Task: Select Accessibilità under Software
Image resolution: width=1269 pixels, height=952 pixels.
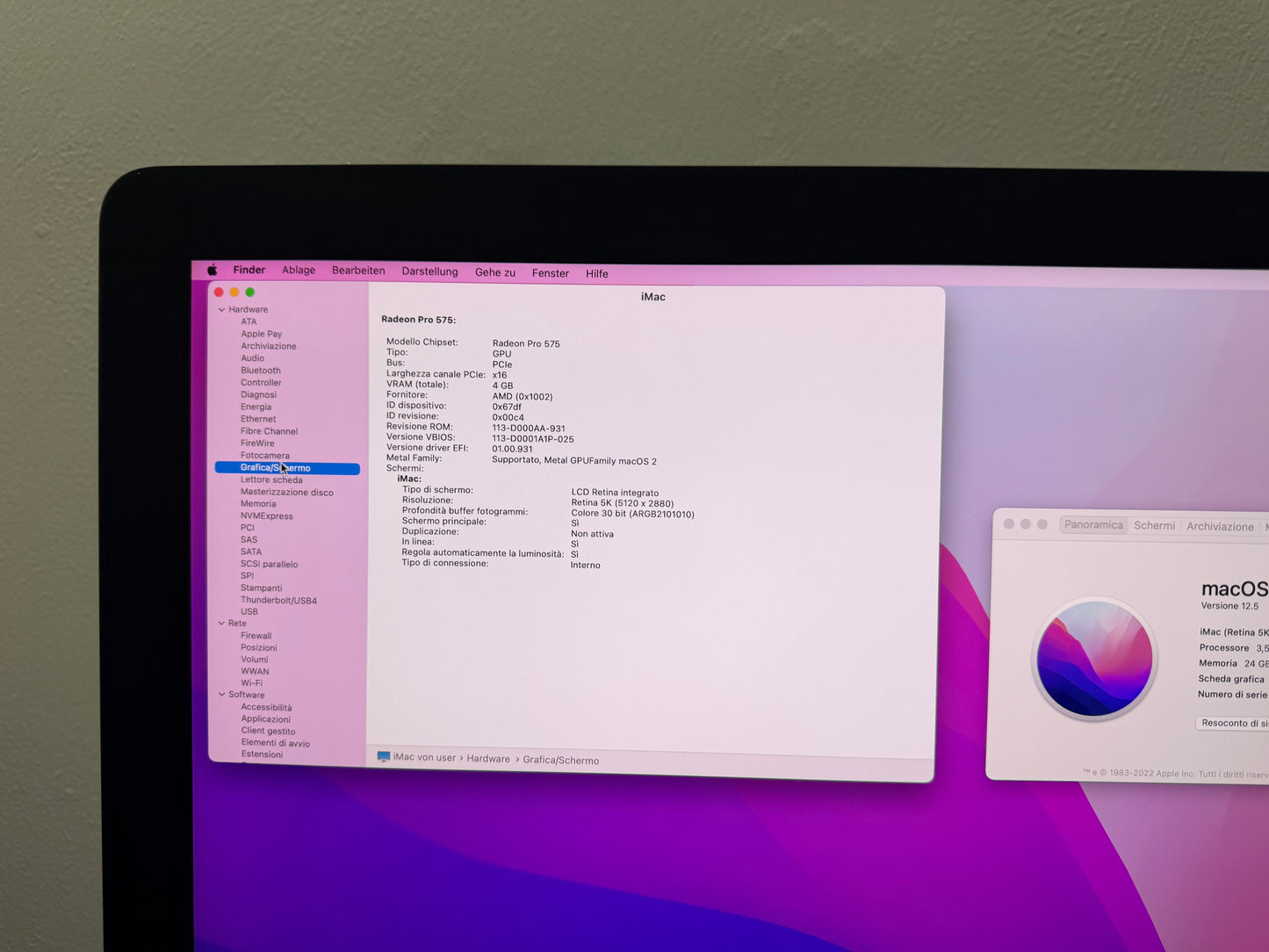Action: [267, 708]
